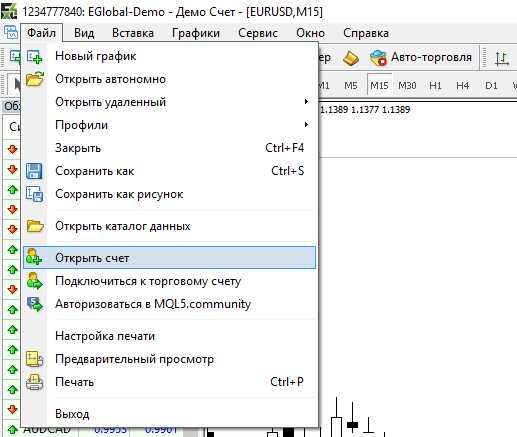Viewport: 517px width, 437px height.
Task: Select Выход to exit terminal
Action: click(169, 414)
